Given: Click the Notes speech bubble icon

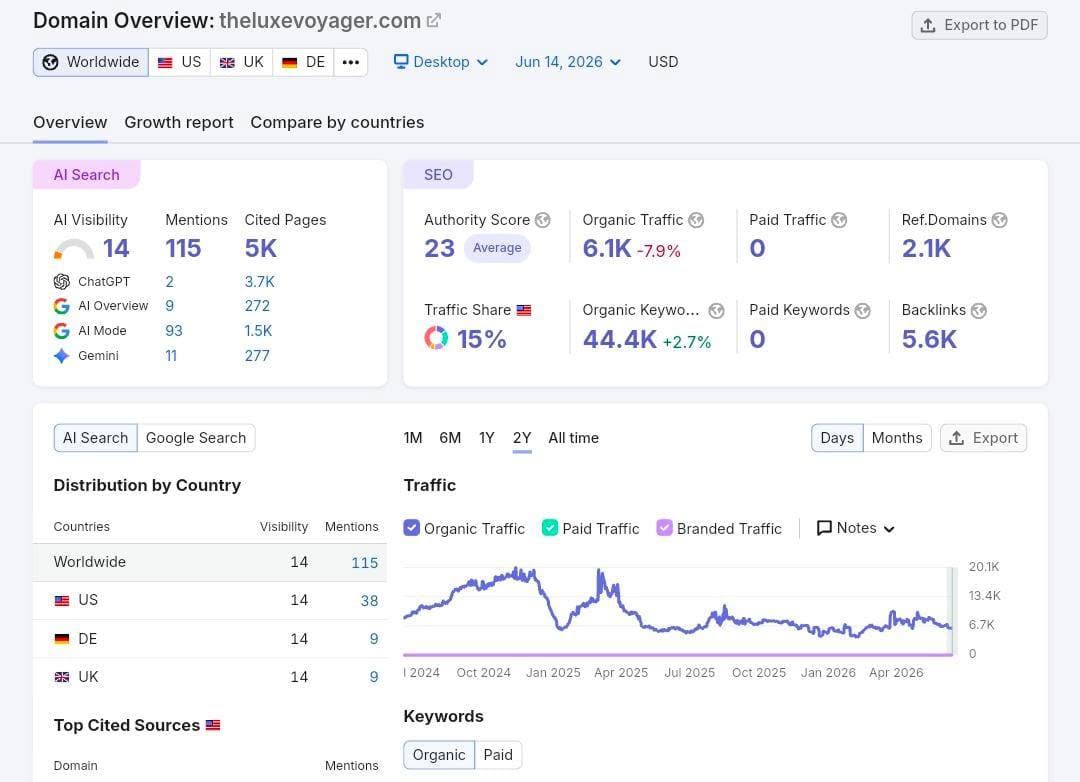Looking at the screenshot, I should 824,528.
